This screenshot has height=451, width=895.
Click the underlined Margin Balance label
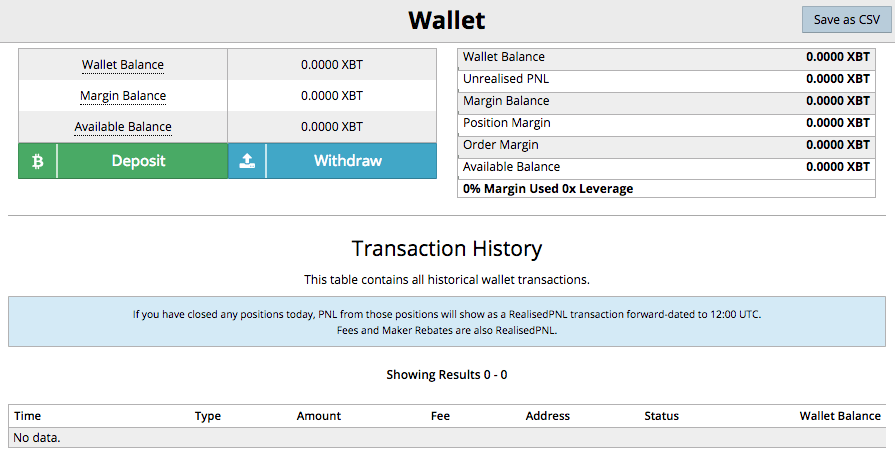(123, 96)
